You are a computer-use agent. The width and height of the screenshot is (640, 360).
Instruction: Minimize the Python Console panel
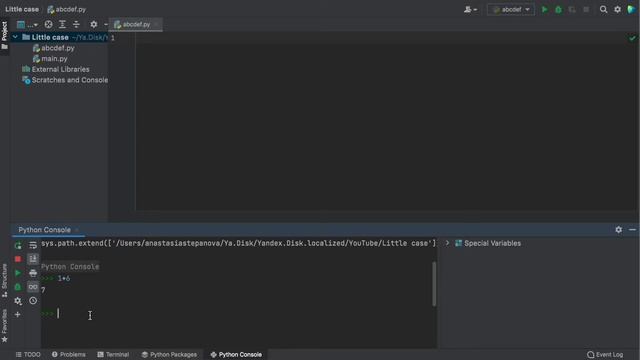coord(632,230)
